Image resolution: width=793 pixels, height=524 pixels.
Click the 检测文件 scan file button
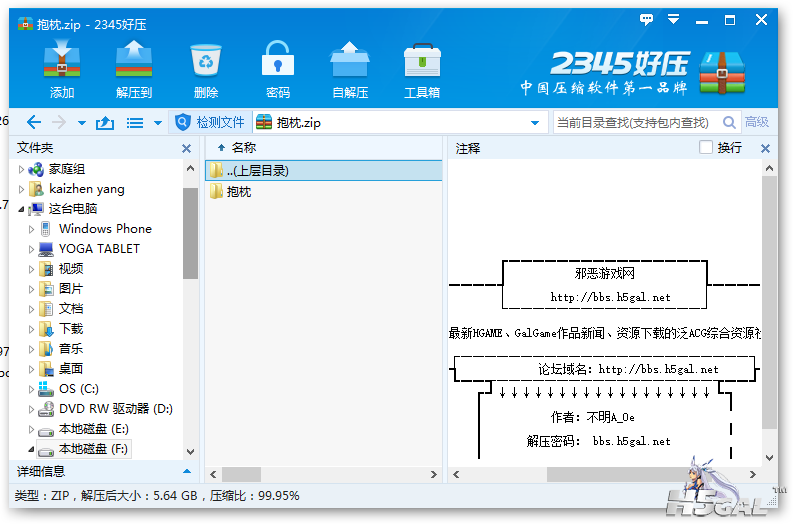coord(209,122)
